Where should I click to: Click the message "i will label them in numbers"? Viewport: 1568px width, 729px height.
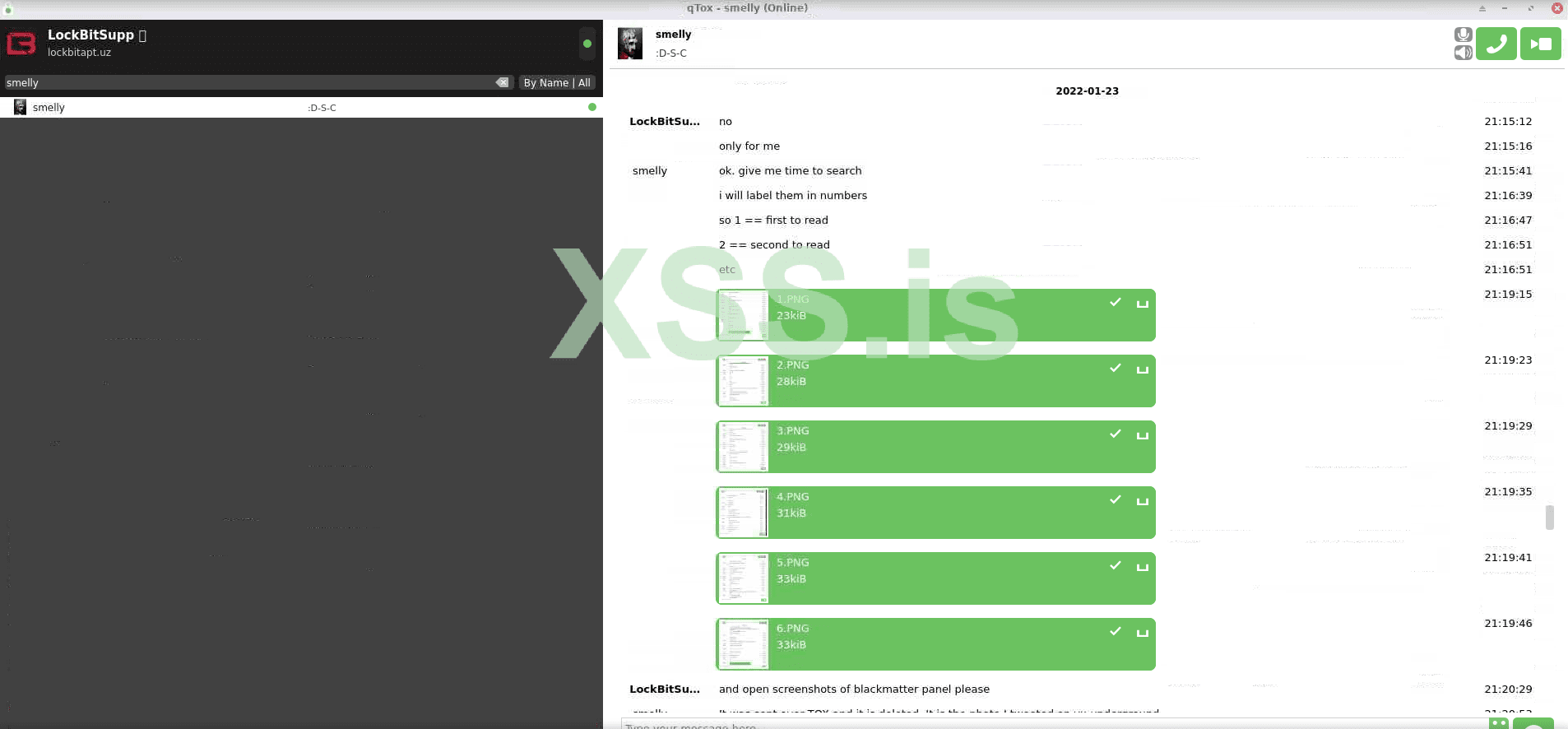pos(792,196)
